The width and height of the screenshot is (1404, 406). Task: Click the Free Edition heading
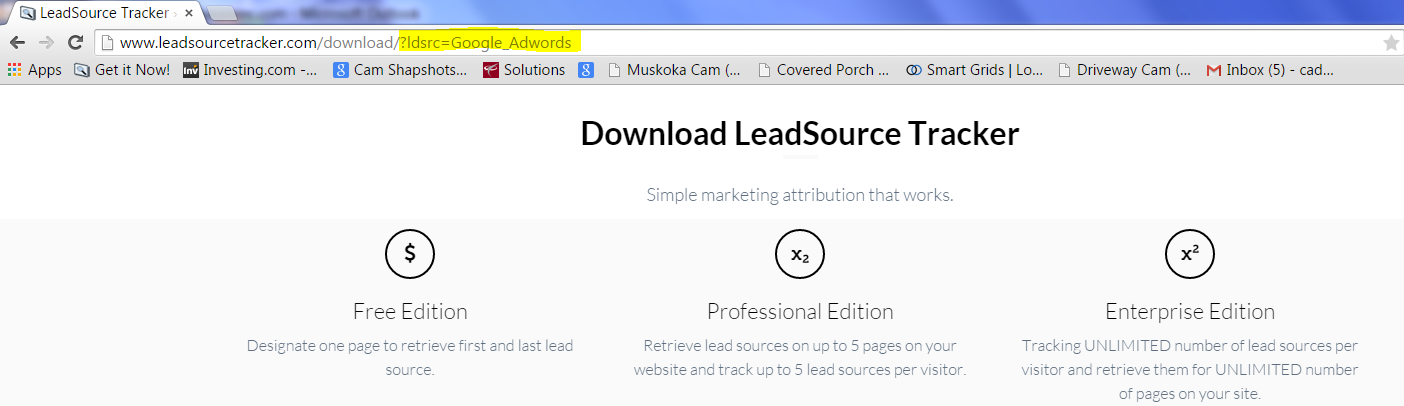click(x=410, y=311)
